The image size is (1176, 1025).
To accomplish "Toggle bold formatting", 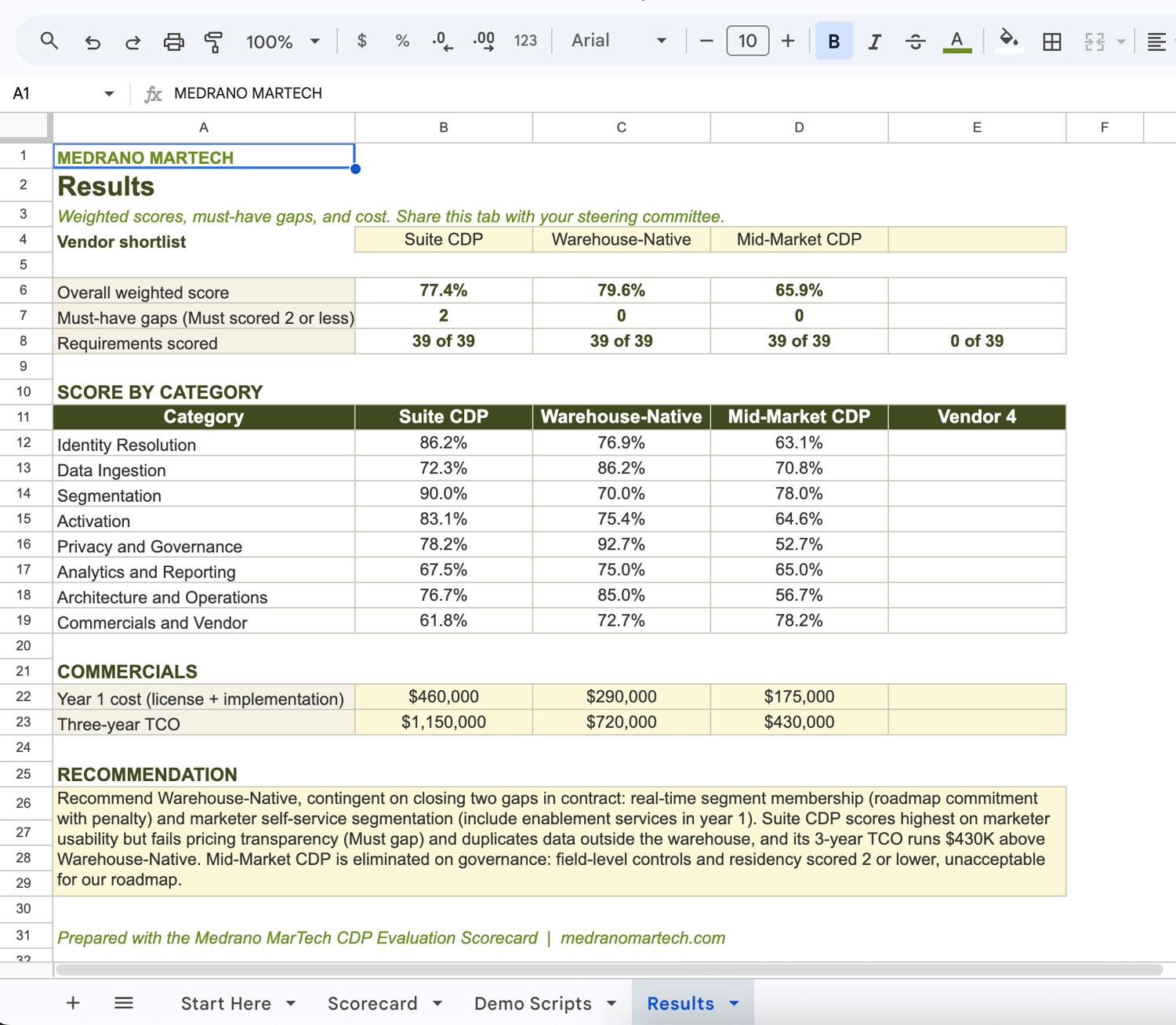I will coord(833,41).
